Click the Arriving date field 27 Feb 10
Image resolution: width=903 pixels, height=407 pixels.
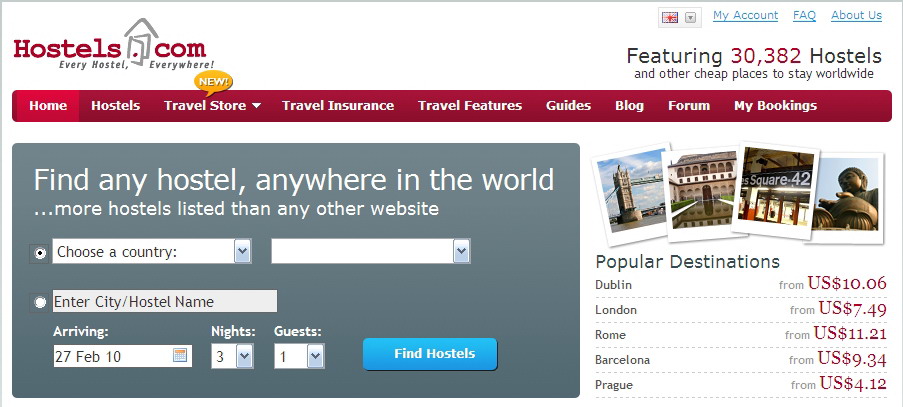click(123, 356)
